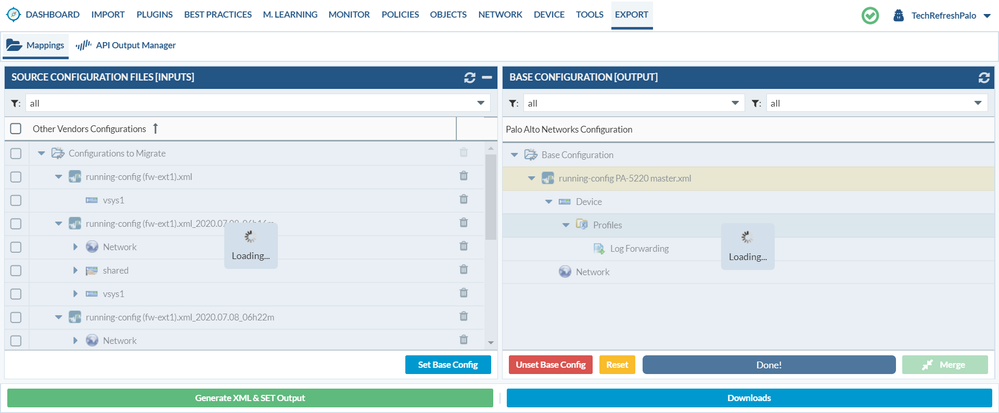Select checkbox for running-config (fw-ext1).xml
Screen dimensions: 999x413
15,177
